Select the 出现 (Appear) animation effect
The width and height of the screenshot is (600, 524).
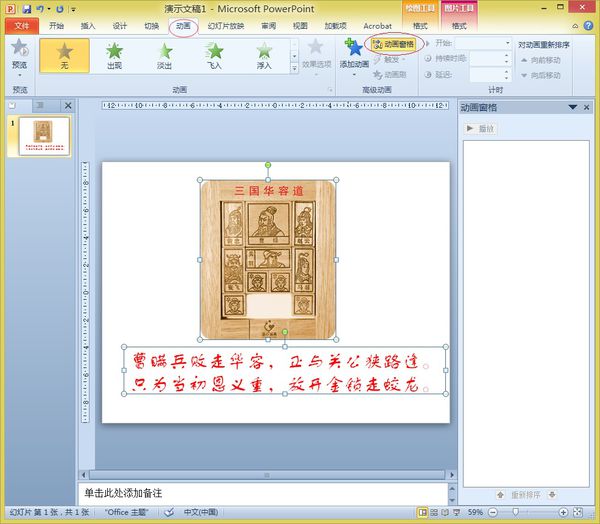tap(114, 56)
